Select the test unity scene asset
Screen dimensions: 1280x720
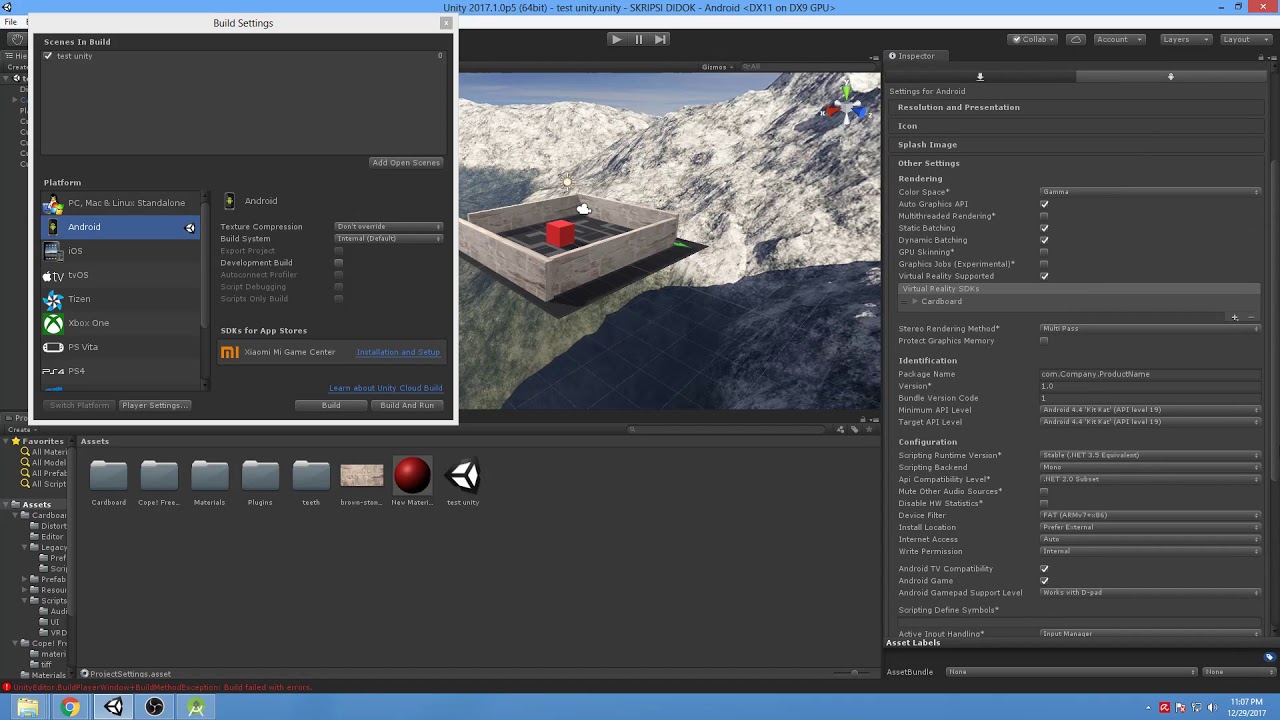click(463, 476)
